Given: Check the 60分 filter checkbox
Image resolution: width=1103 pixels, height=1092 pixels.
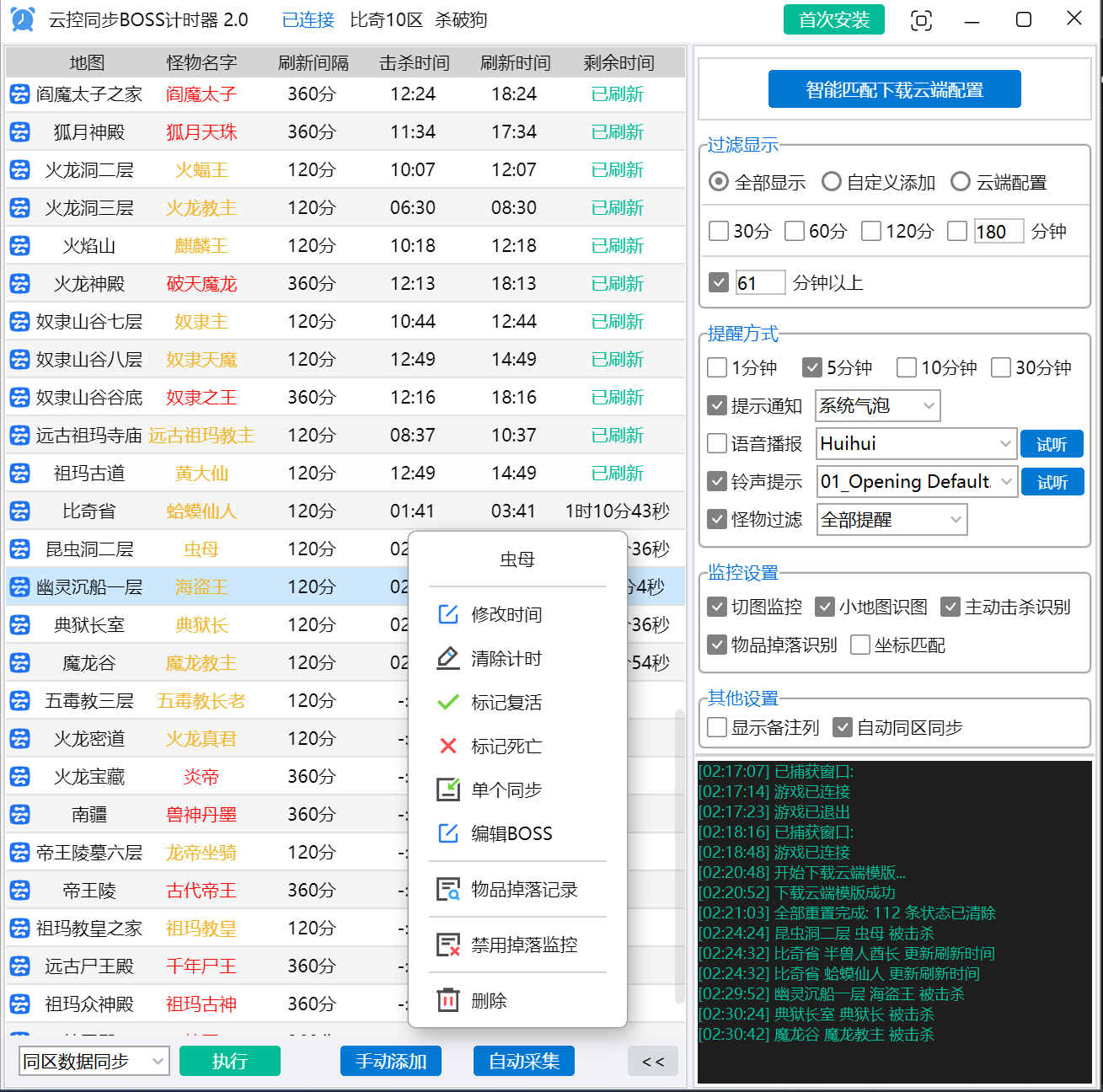Looking at the screenshot, I should 795,231.
